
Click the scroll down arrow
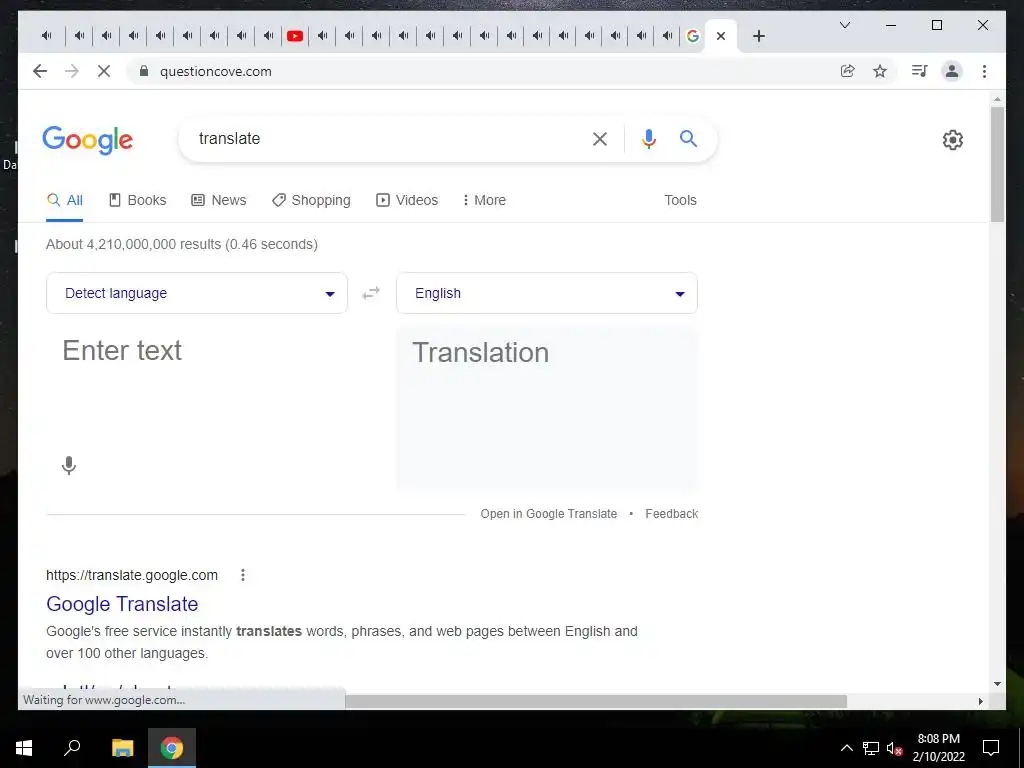coord(997,684)
